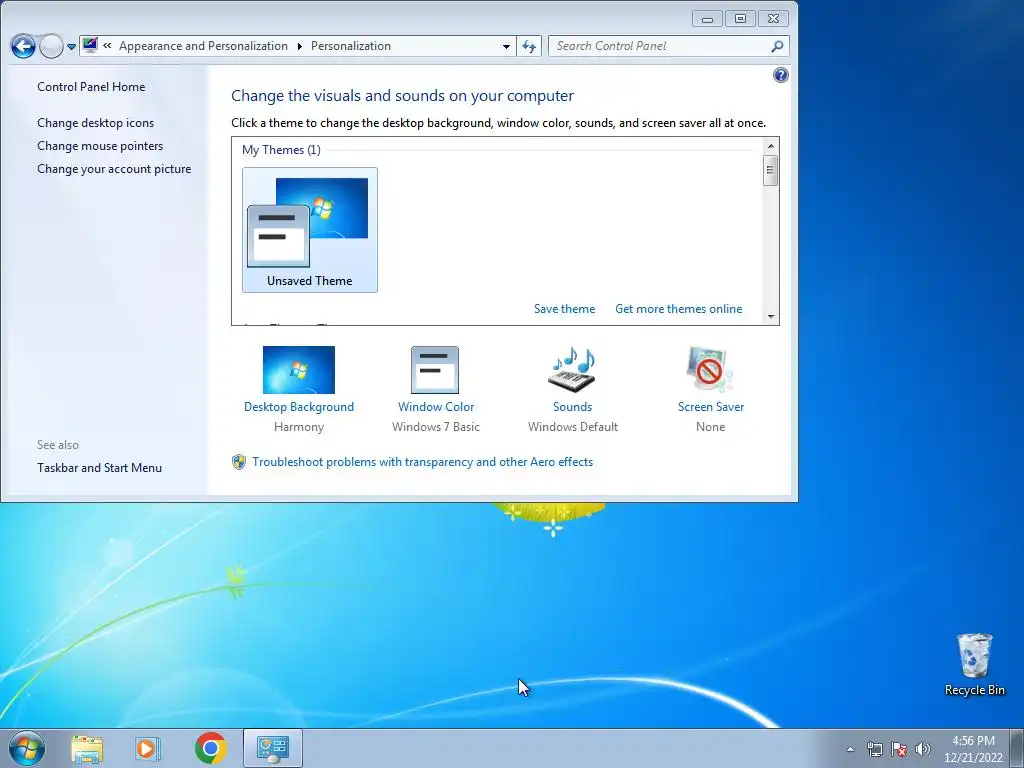Open the recent pages dropdown arrow
The height and width of the screenshot is (768, 1024).
tap(71, 47)
